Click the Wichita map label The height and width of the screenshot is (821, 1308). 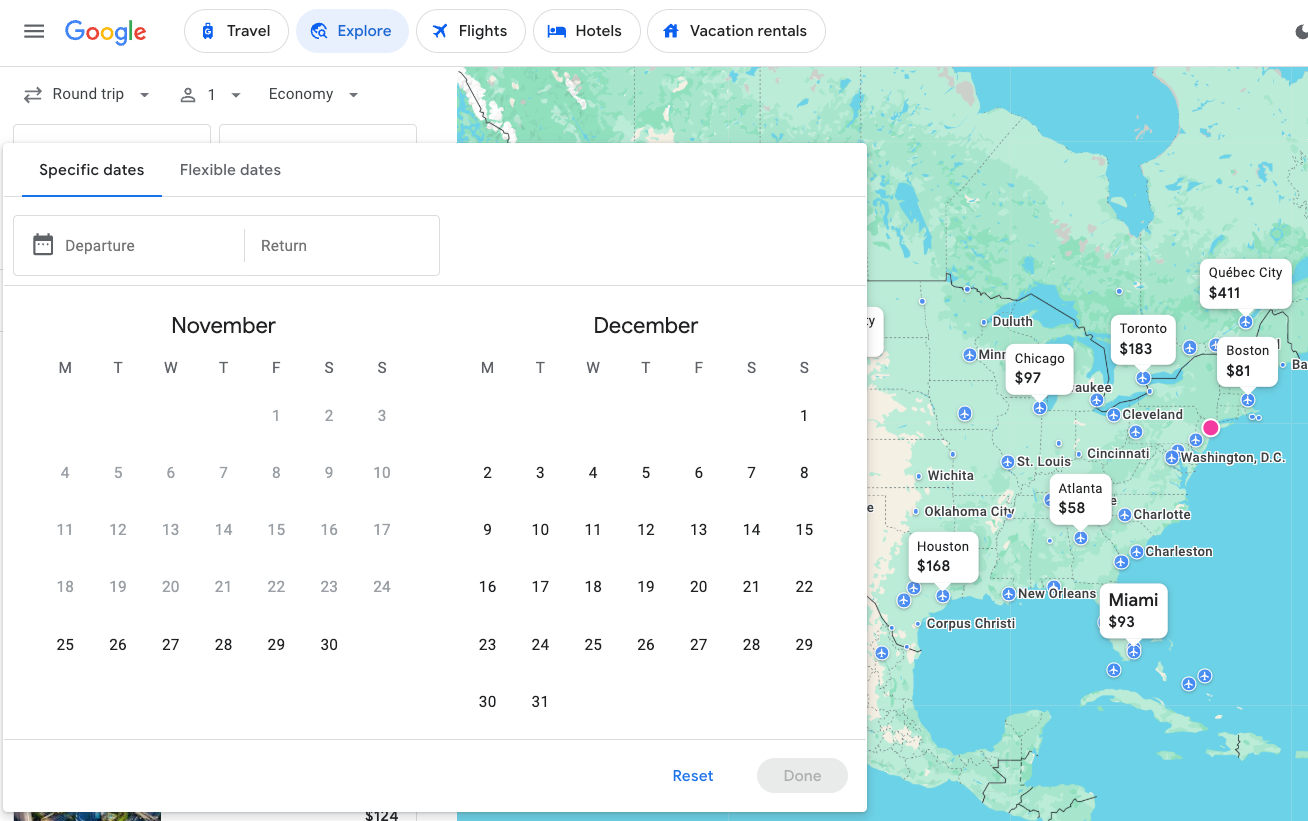click(950, 475)
